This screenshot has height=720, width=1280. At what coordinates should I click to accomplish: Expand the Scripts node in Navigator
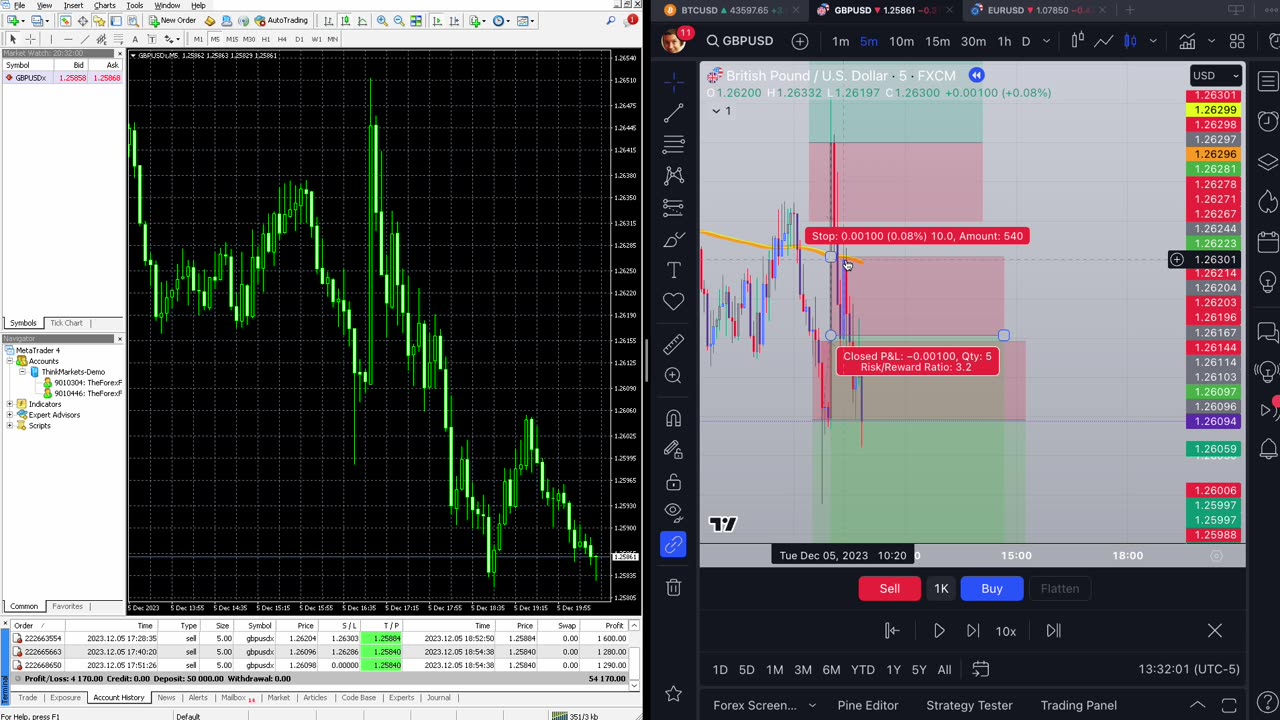[x=10, y=425]
